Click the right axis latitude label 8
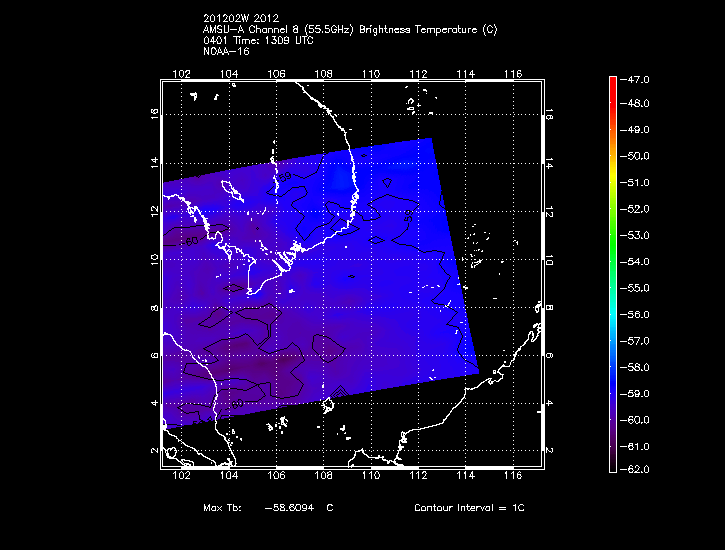The height and width of the screenshot is (550, 725). (x=549, y=307)
